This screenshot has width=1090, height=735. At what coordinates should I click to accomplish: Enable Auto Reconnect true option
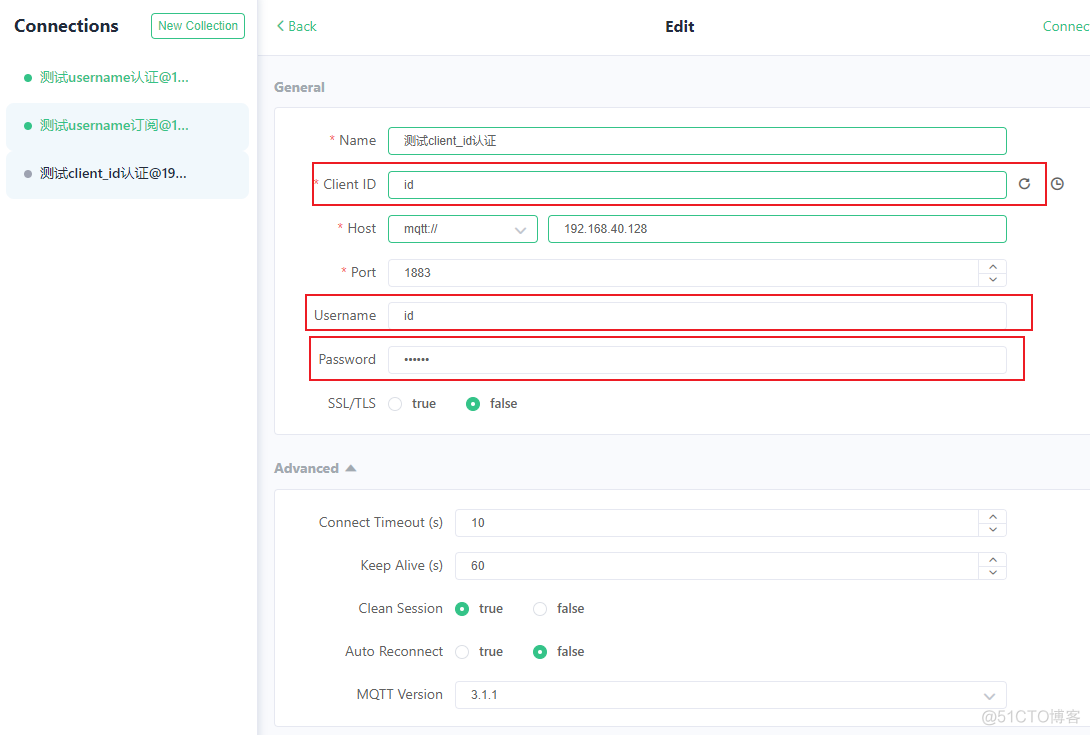(462, 652)
